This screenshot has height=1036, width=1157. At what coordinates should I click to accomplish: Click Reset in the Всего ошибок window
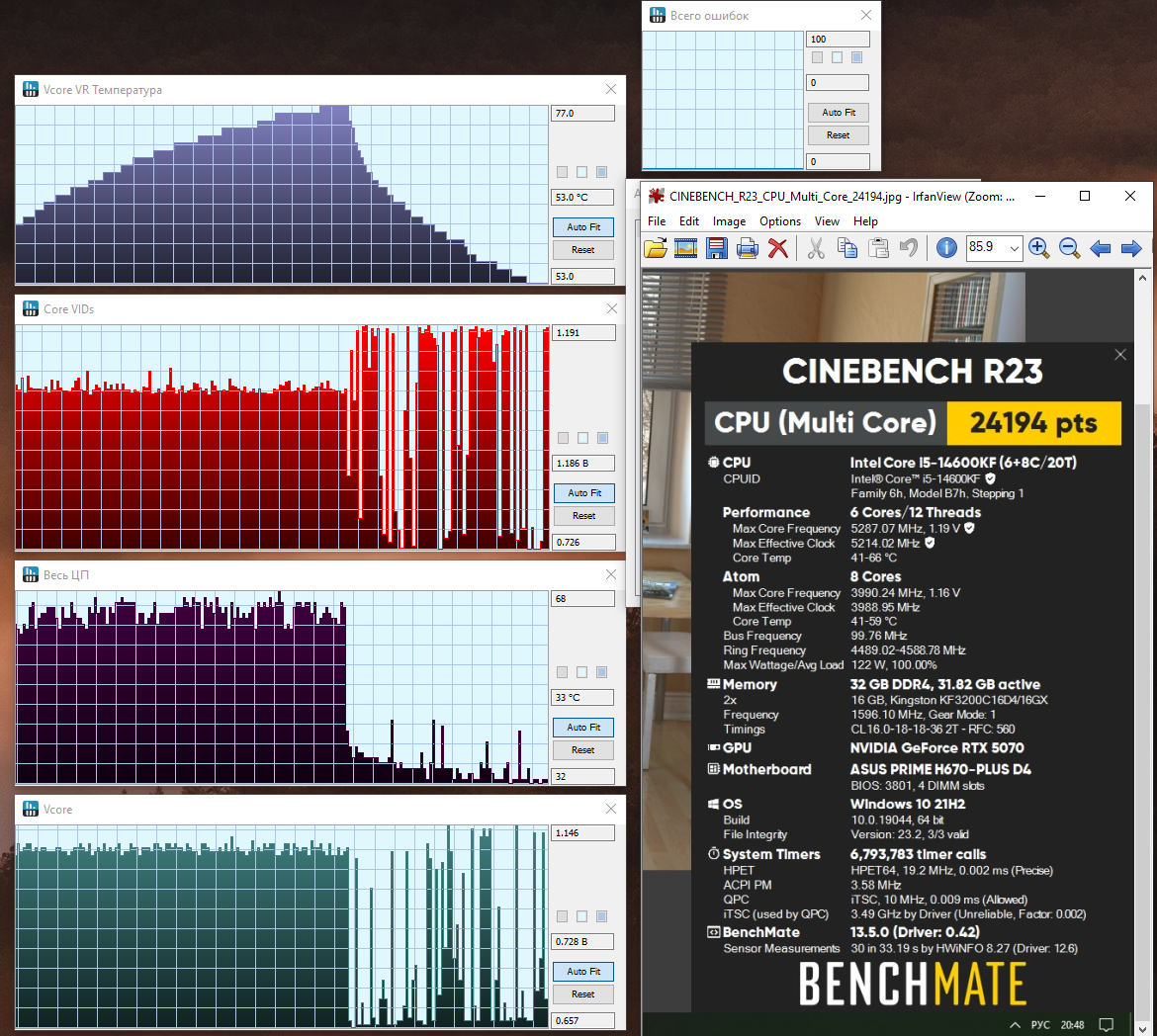(839, 135)
